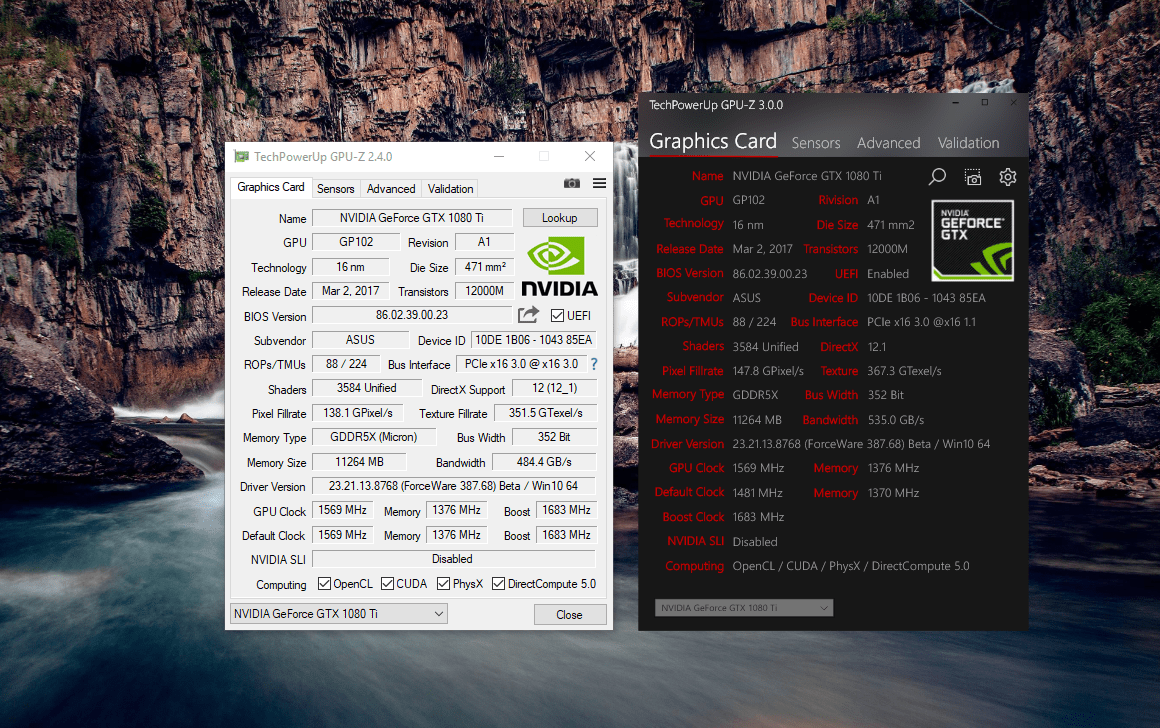Click the Release Date Mar 2, 2017 field in GPU-Z 2.4.0

[351, 291]
